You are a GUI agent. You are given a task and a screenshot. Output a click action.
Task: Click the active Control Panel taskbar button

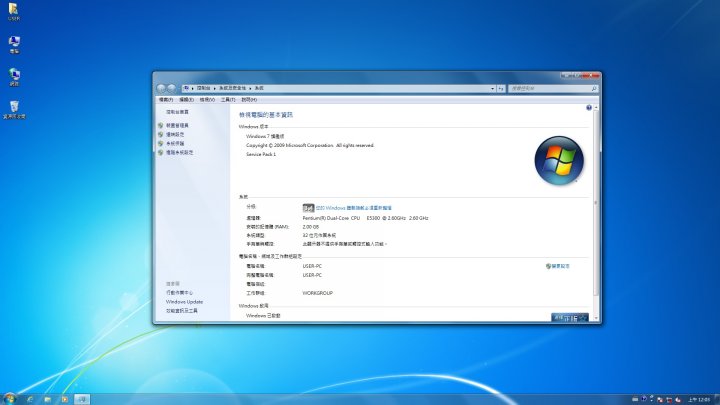click(82, 399)
